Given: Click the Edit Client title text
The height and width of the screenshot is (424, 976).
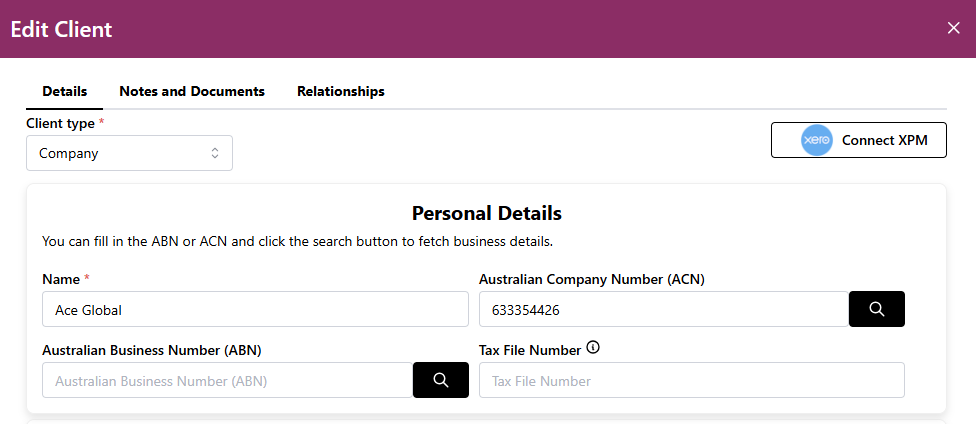Looking at the screenshot, I should [61, 29].
